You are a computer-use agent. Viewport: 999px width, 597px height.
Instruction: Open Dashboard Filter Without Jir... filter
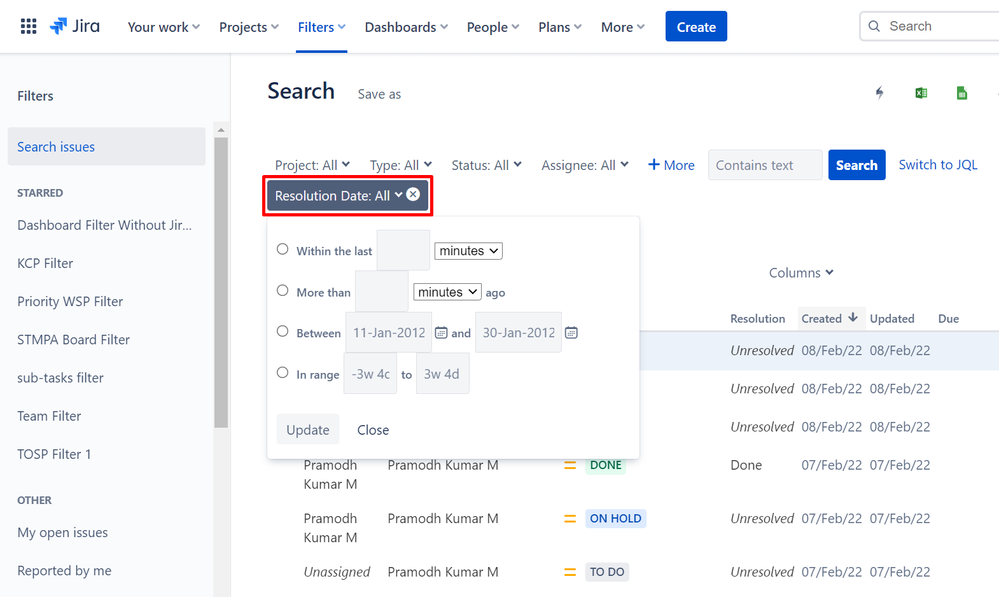(104, 225)
